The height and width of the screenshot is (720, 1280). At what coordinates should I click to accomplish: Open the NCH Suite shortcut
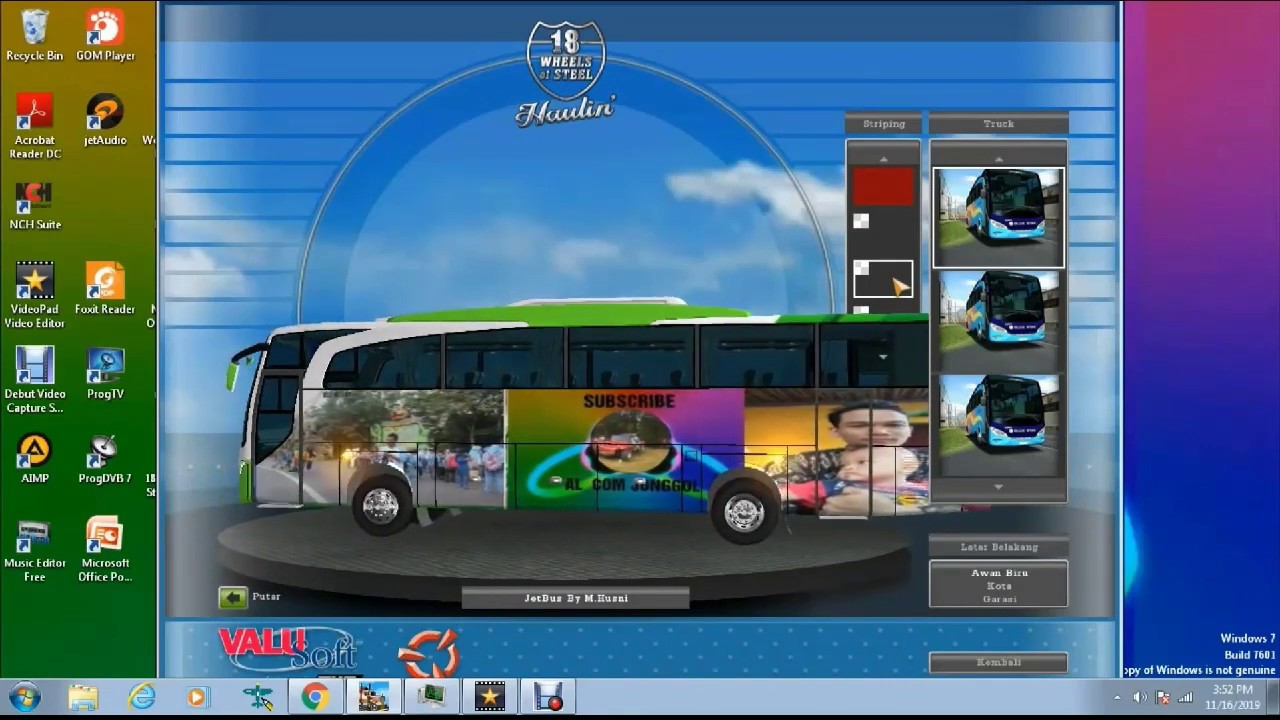34,206
